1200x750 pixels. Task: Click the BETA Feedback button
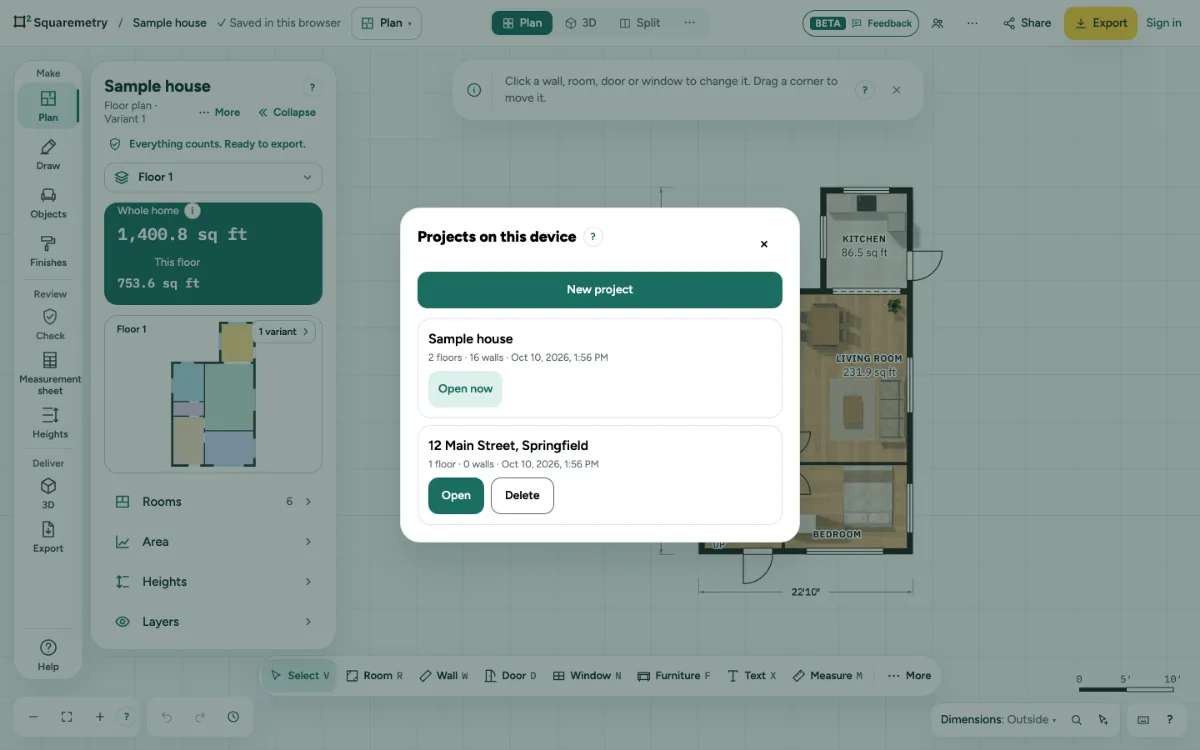(x=860, y=23)
